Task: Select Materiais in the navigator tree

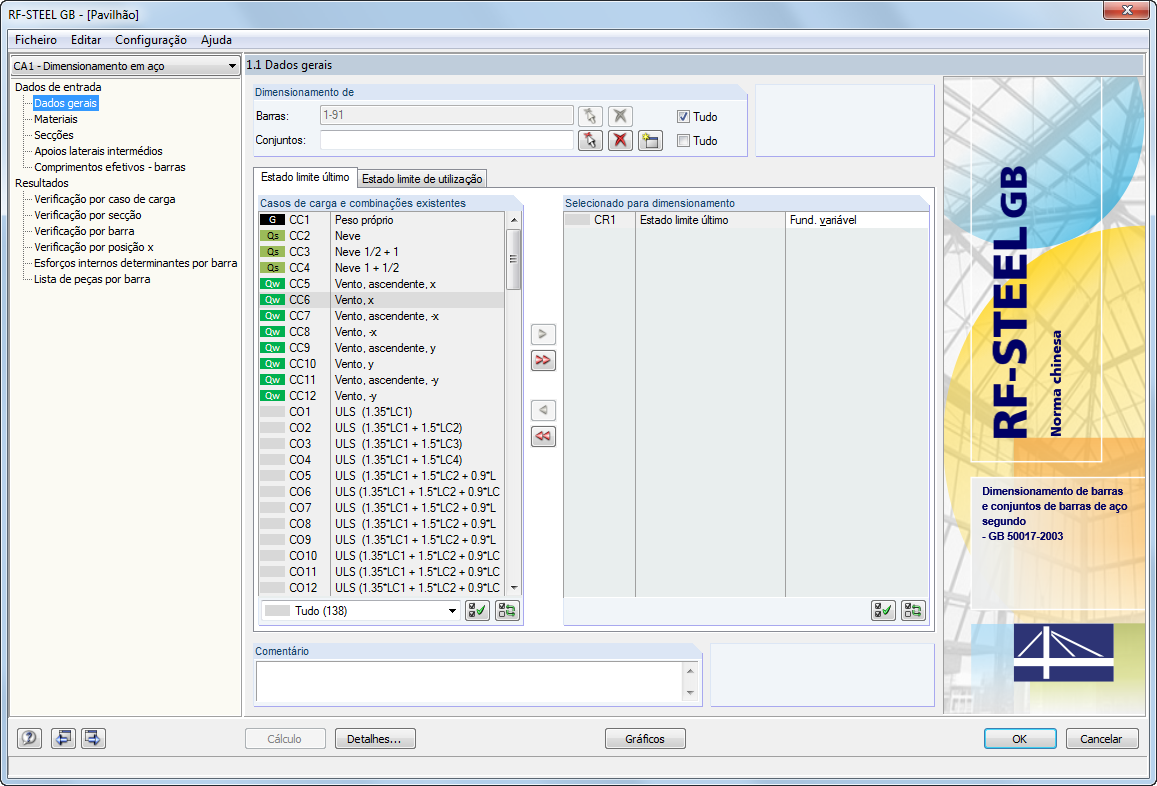Action: pos(55,119)
